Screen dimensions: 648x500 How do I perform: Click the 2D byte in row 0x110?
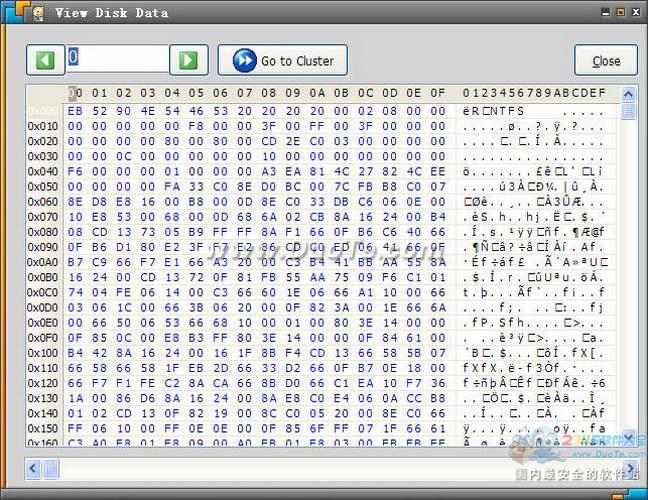point(220,368)
